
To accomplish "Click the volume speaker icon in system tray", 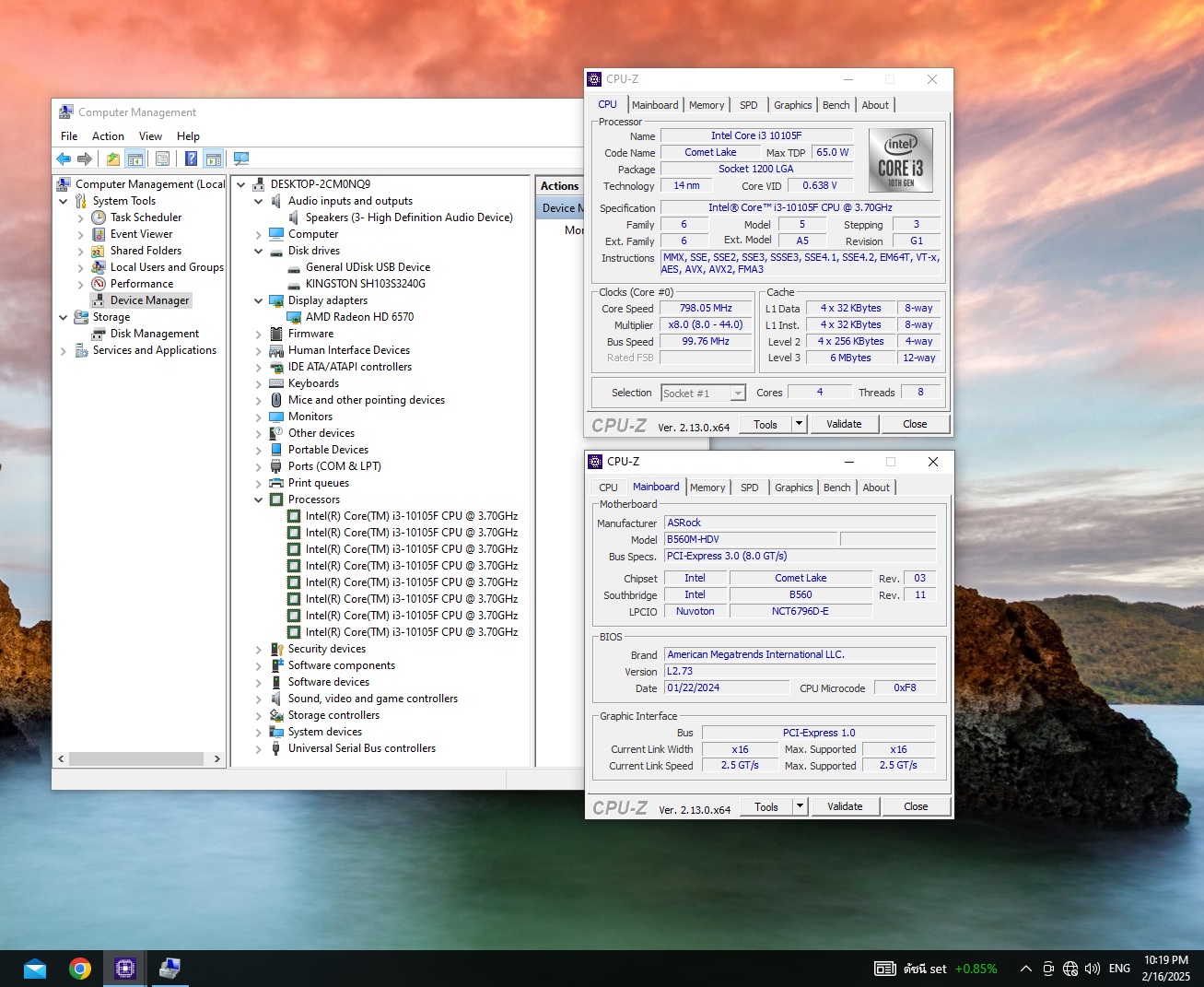I will click(1093, 969).
